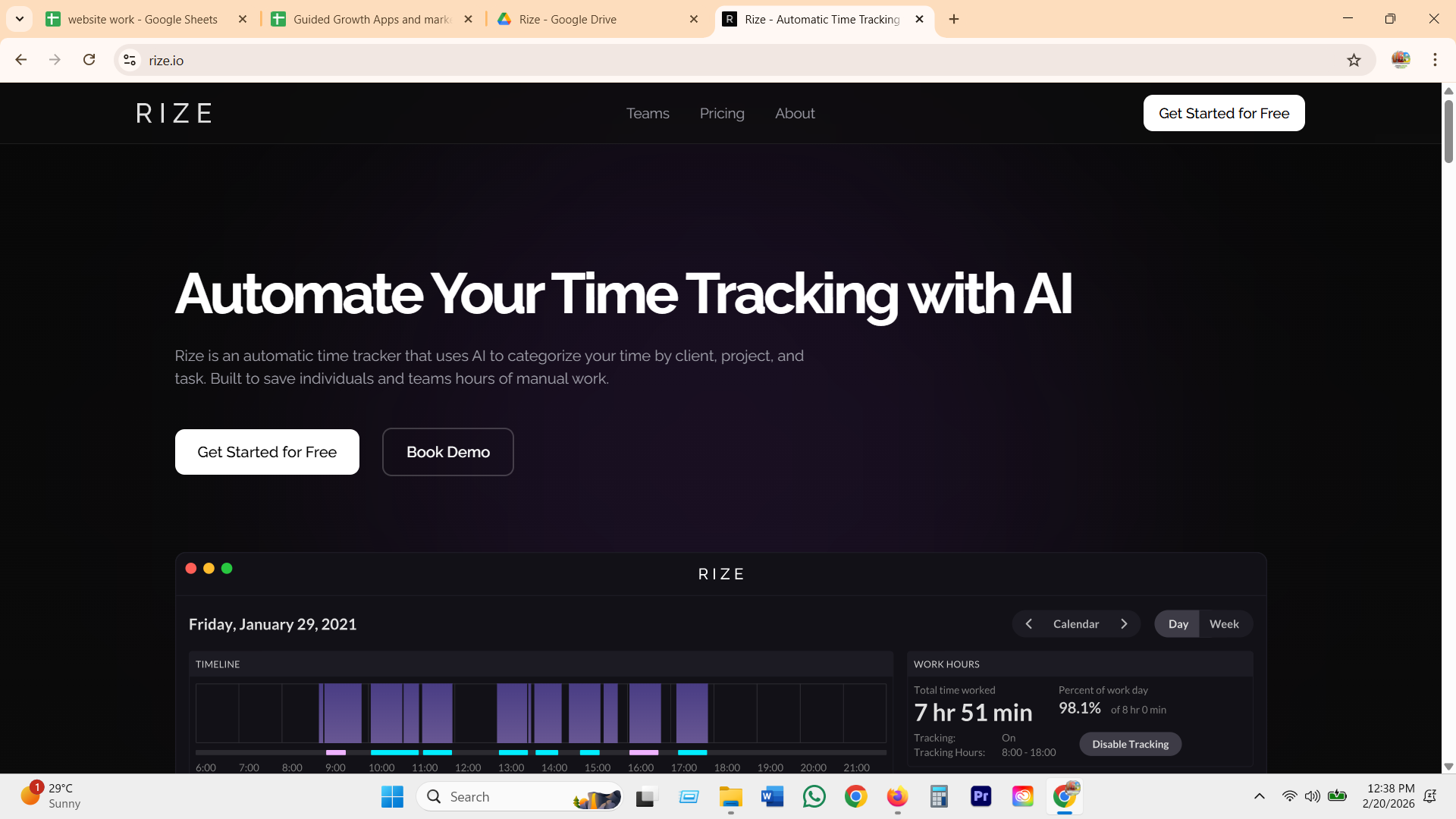Click the cyan timeline bar at 10:00
1456x819 pixels.
[x=394, y=752]
